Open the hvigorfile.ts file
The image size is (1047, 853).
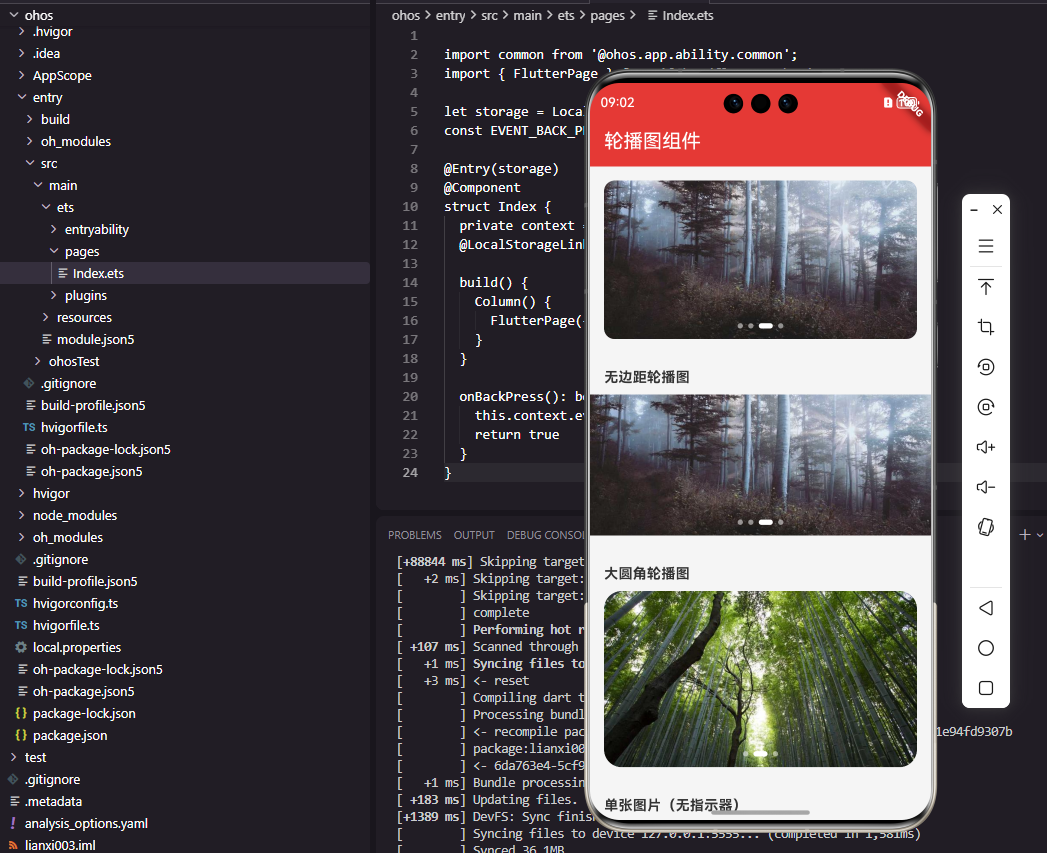pyautogui.click(x=71, y=427)
